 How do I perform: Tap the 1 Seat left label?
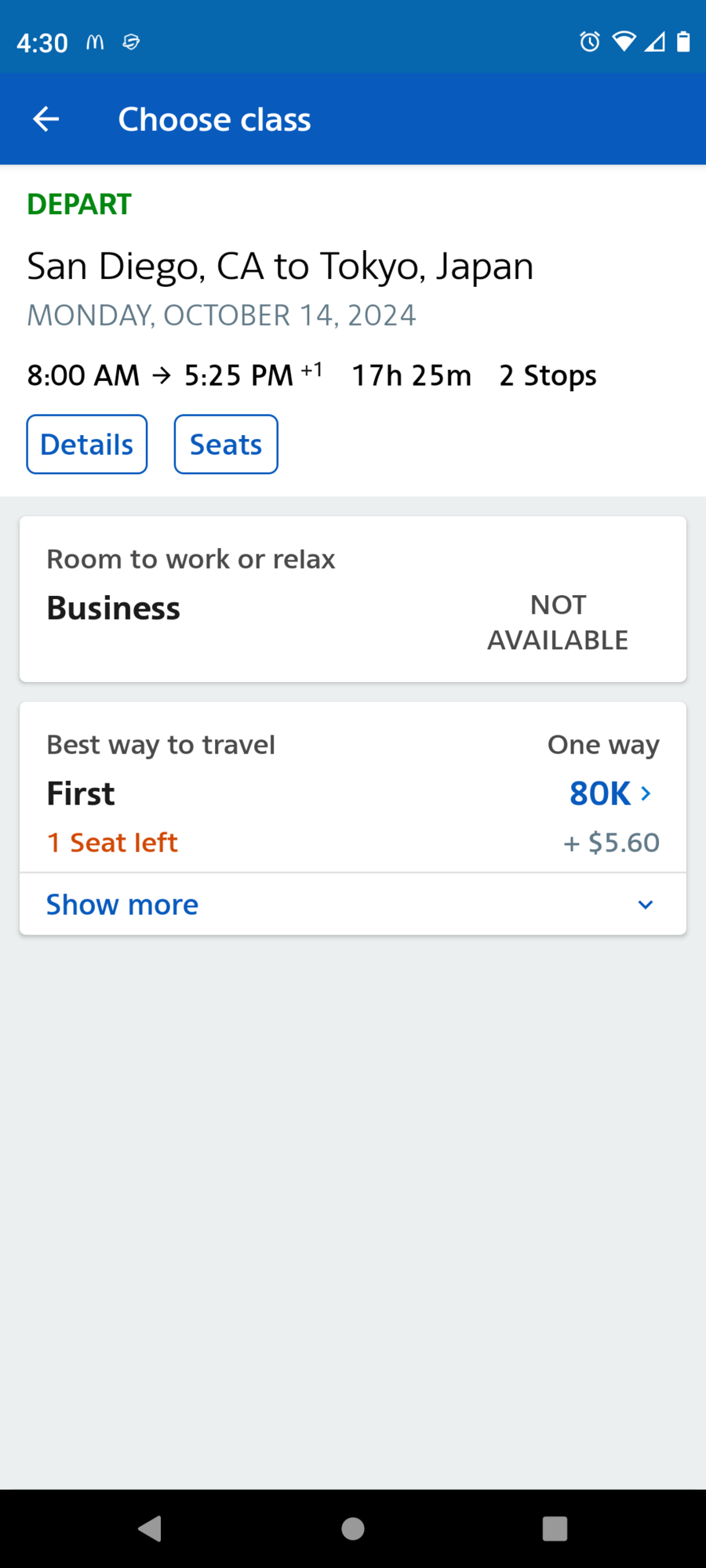click(112, 843)
